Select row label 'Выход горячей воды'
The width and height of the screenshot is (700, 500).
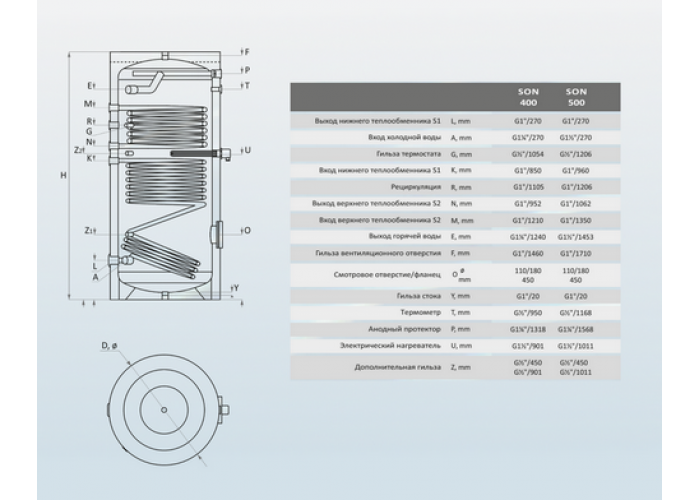(405, 237)
